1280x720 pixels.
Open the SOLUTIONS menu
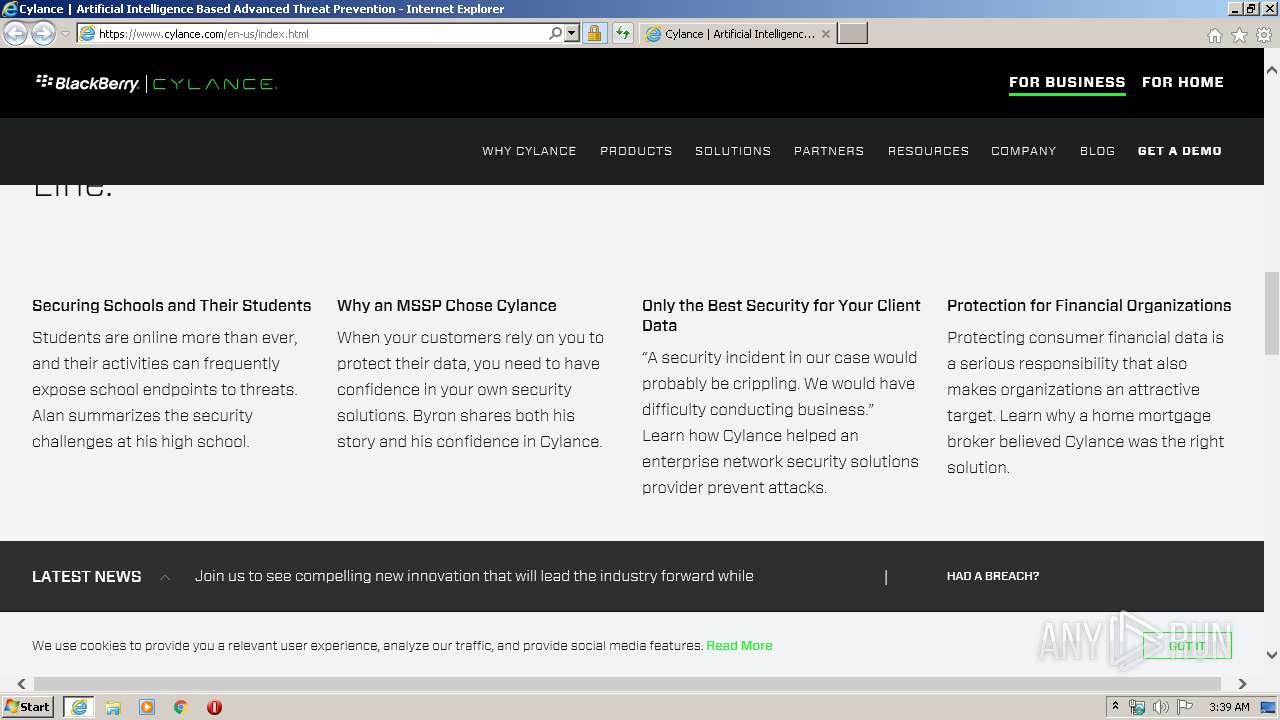tap(733, 151)
